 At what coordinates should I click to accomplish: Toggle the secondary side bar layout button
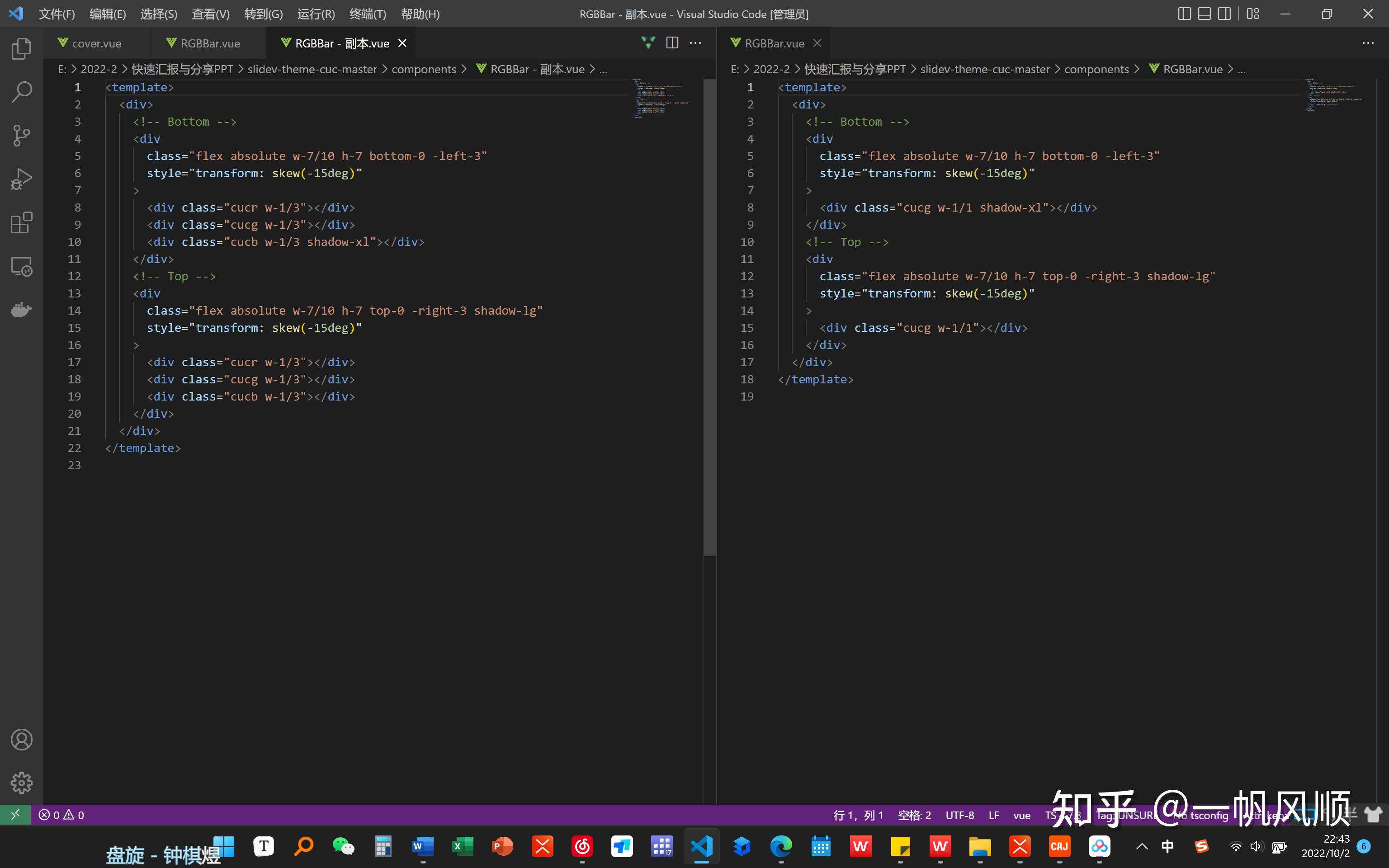1224,14
